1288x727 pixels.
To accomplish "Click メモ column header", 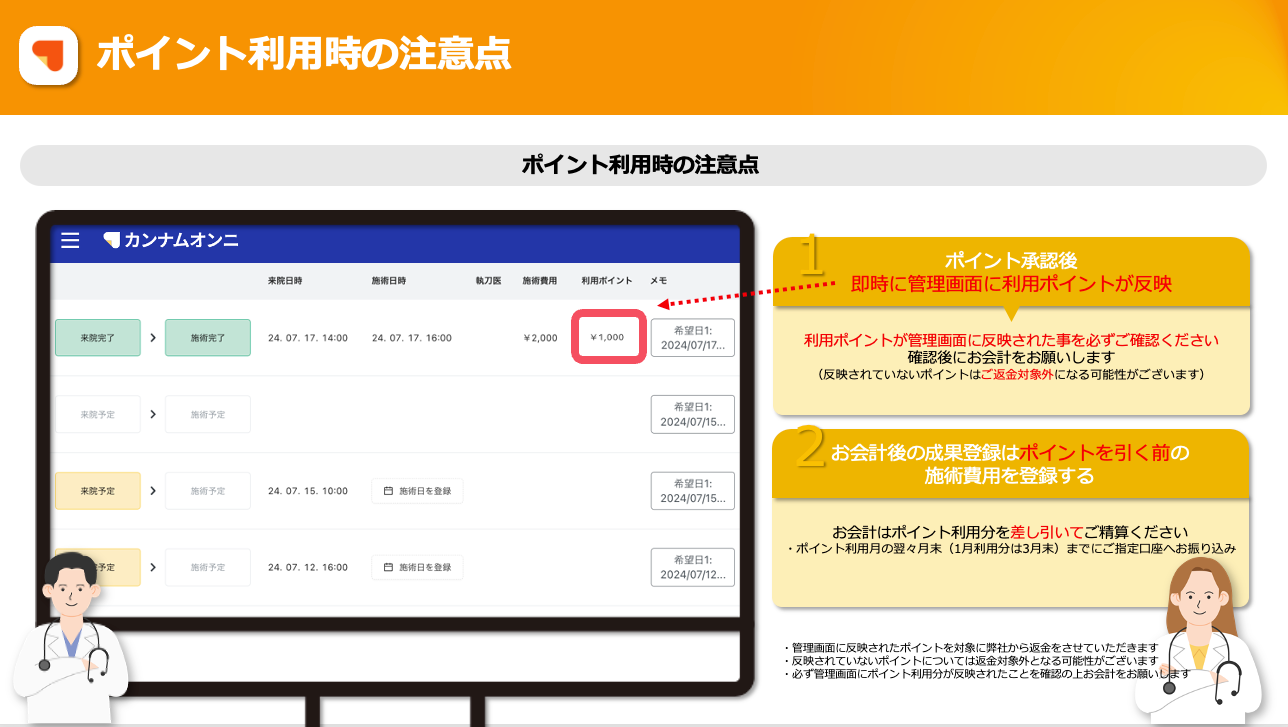I will (659, 281).
